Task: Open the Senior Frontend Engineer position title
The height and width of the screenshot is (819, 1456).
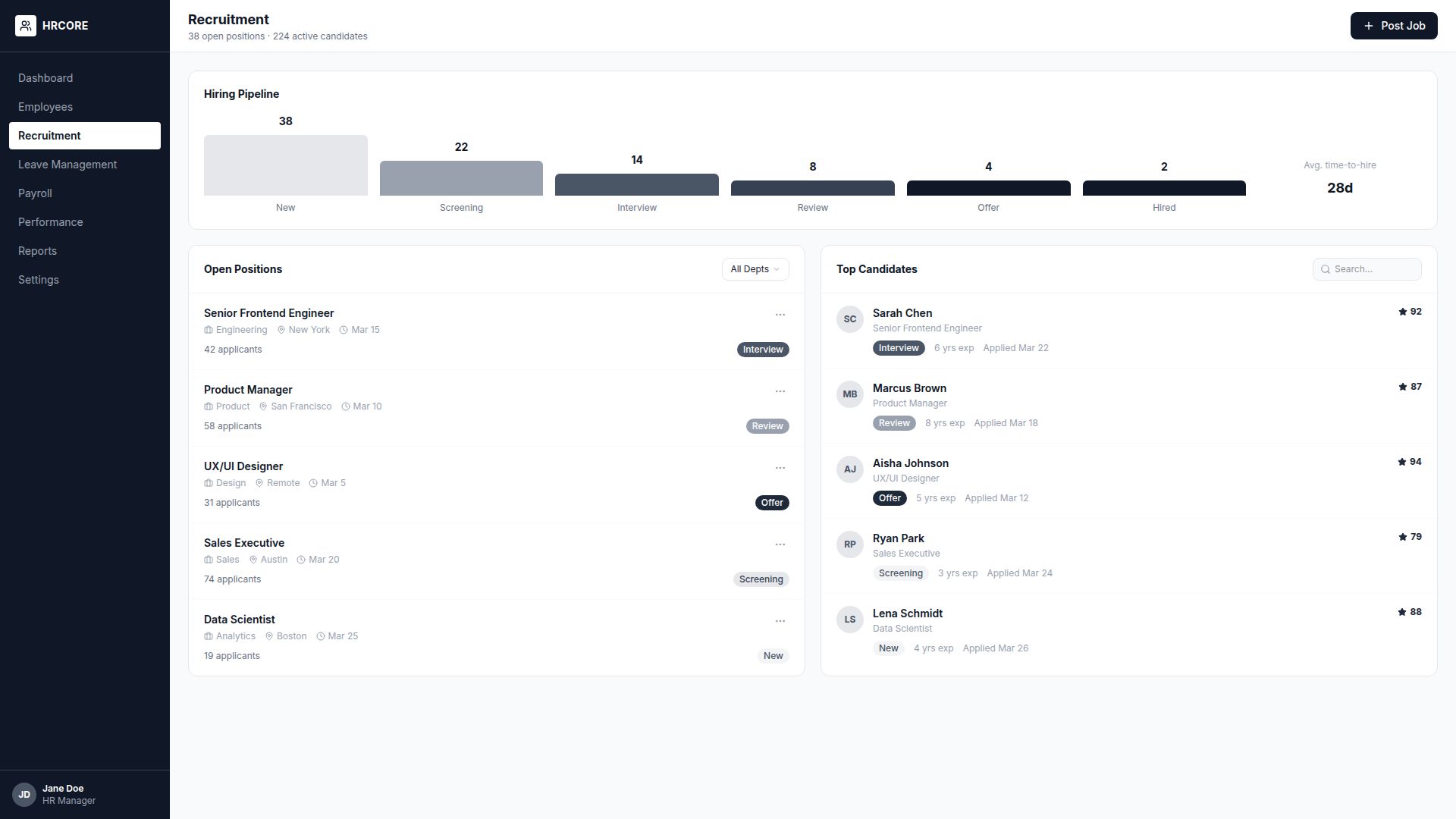Action: coord(268,313)
